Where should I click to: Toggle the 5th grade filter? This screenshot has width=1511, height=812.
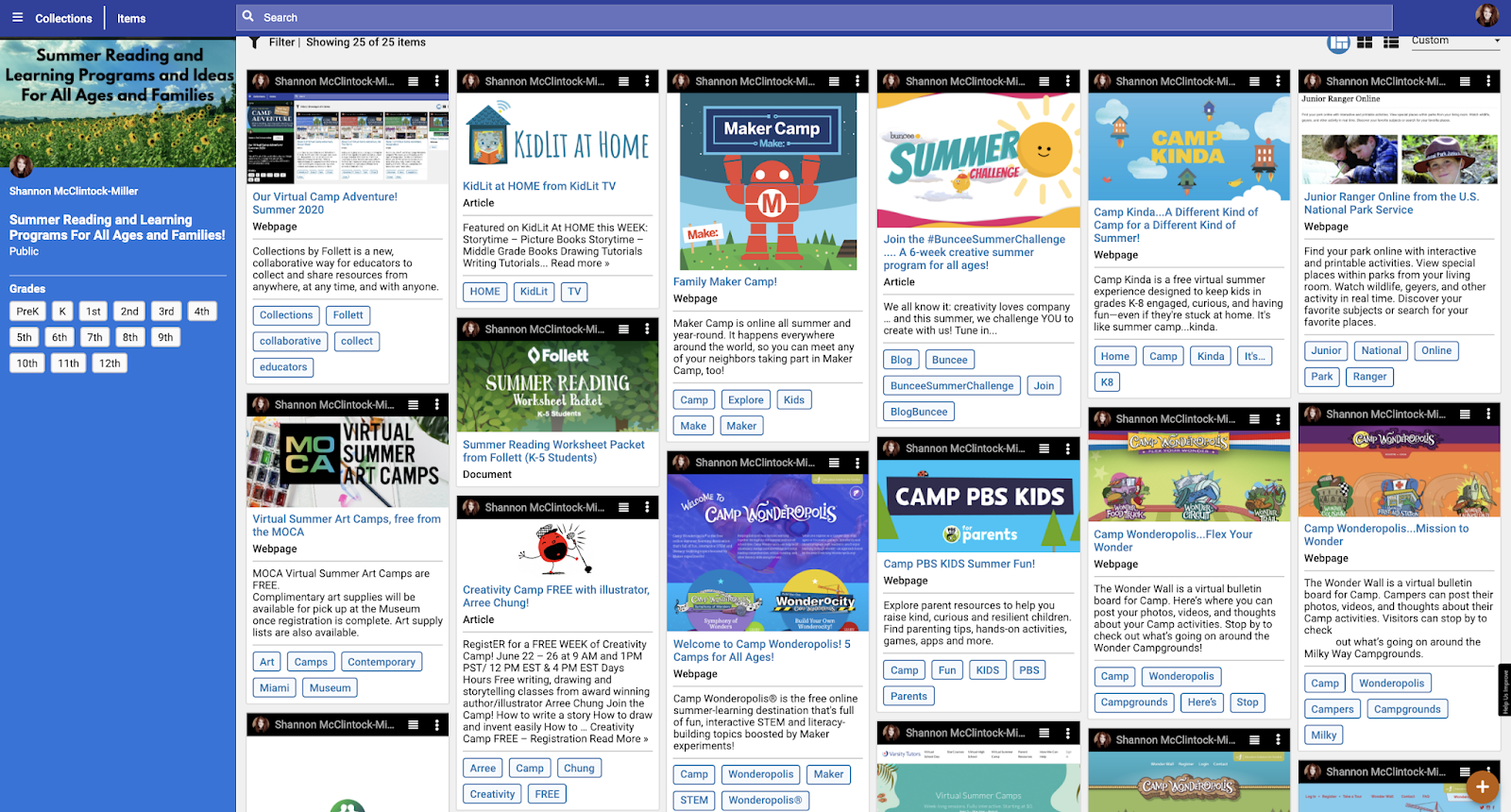[x=25, y=337]
